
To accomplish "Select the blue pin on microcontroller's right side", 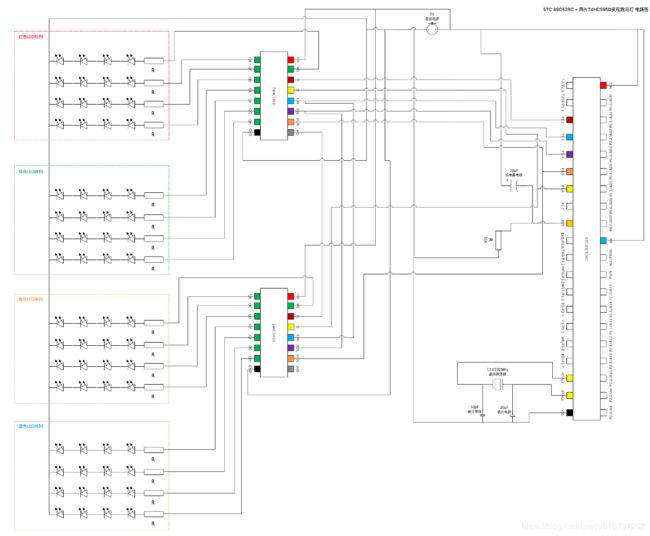I will 604,240.
